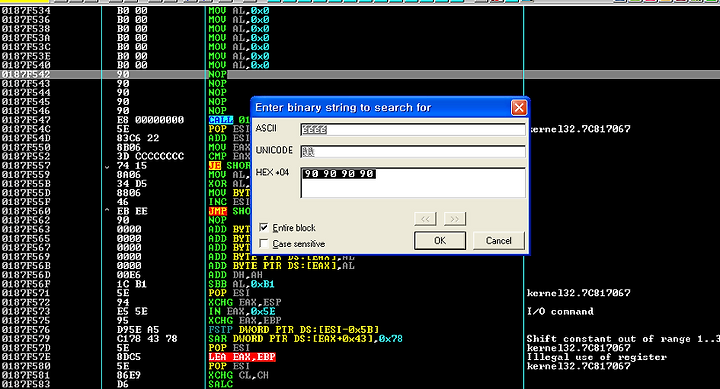Click the IN EAX,0x5E instruction

point(241,311)
